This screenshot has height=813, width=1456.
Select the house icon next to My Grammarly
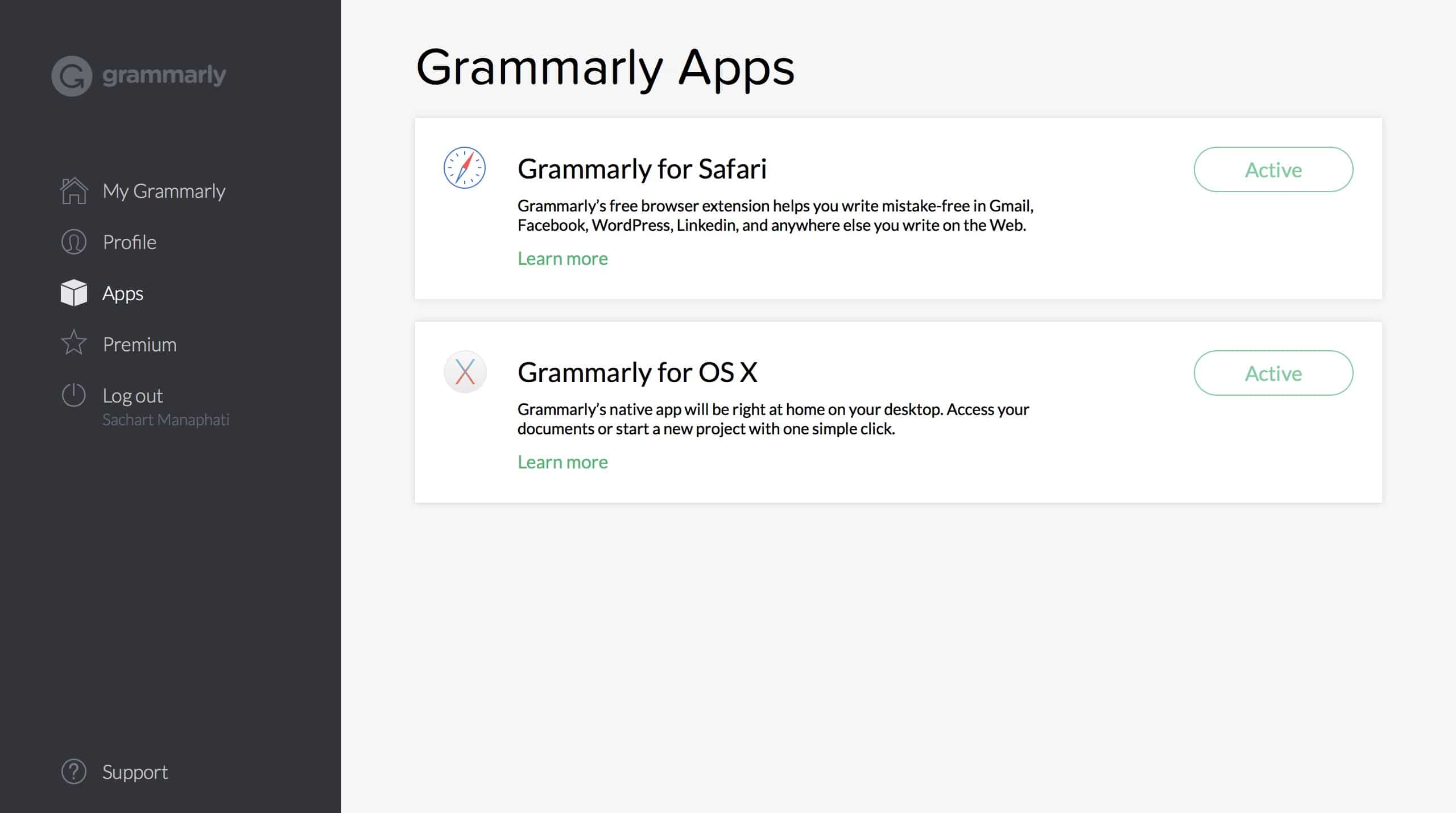tap(73, 190)
